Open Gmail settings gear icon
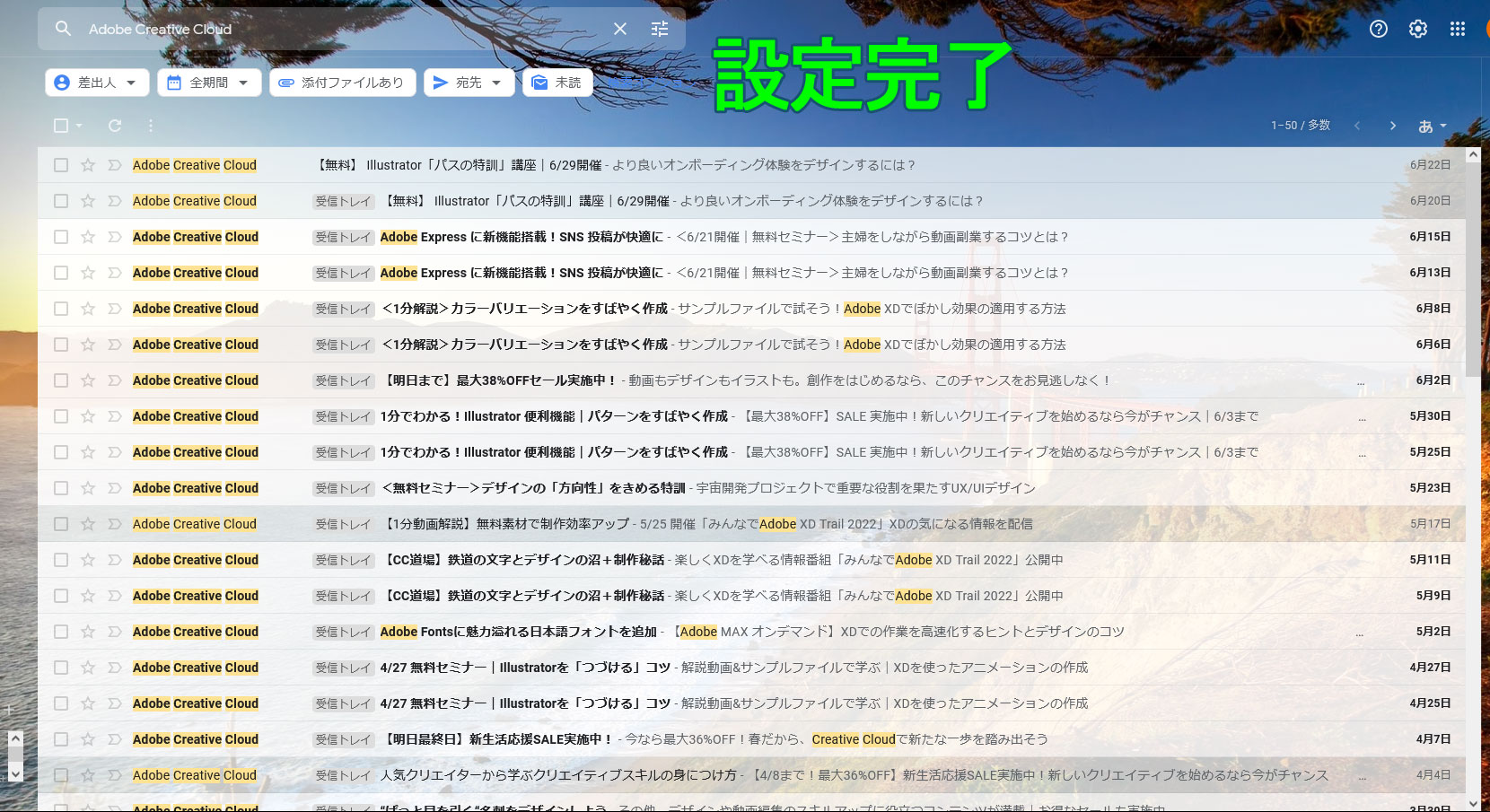Viewport: 1490px width, 812px height. click(x=1418, y=29)
